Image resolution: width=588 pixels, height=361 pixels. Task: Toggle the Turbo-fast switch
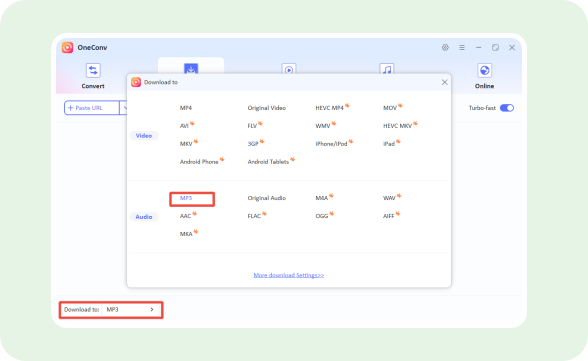tap(507, 108)
